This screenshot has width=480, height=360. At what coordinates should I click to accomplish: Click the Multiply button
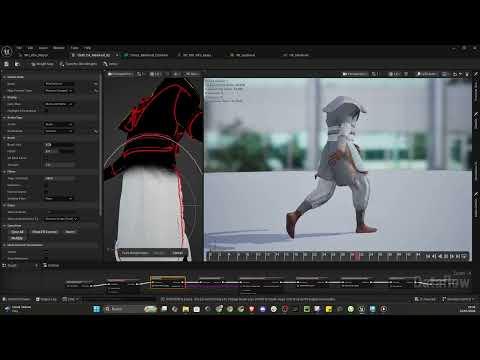[x=17, y=238]
